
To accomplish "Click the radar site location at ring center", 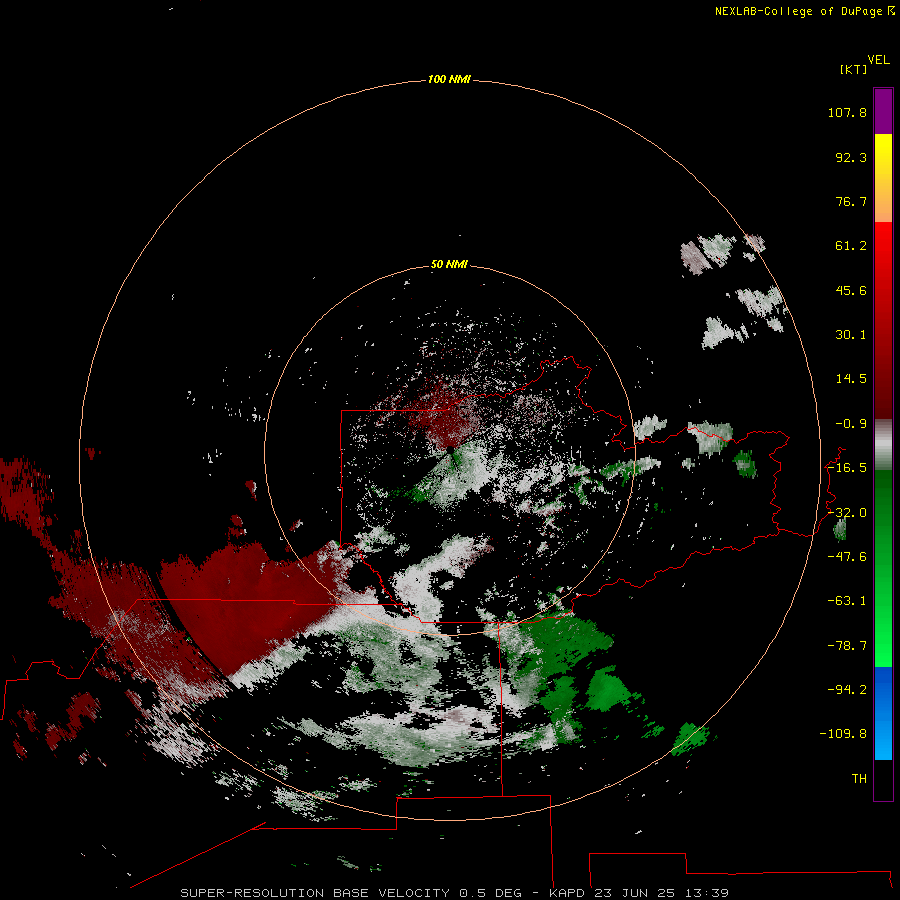I will click(450, 449).
